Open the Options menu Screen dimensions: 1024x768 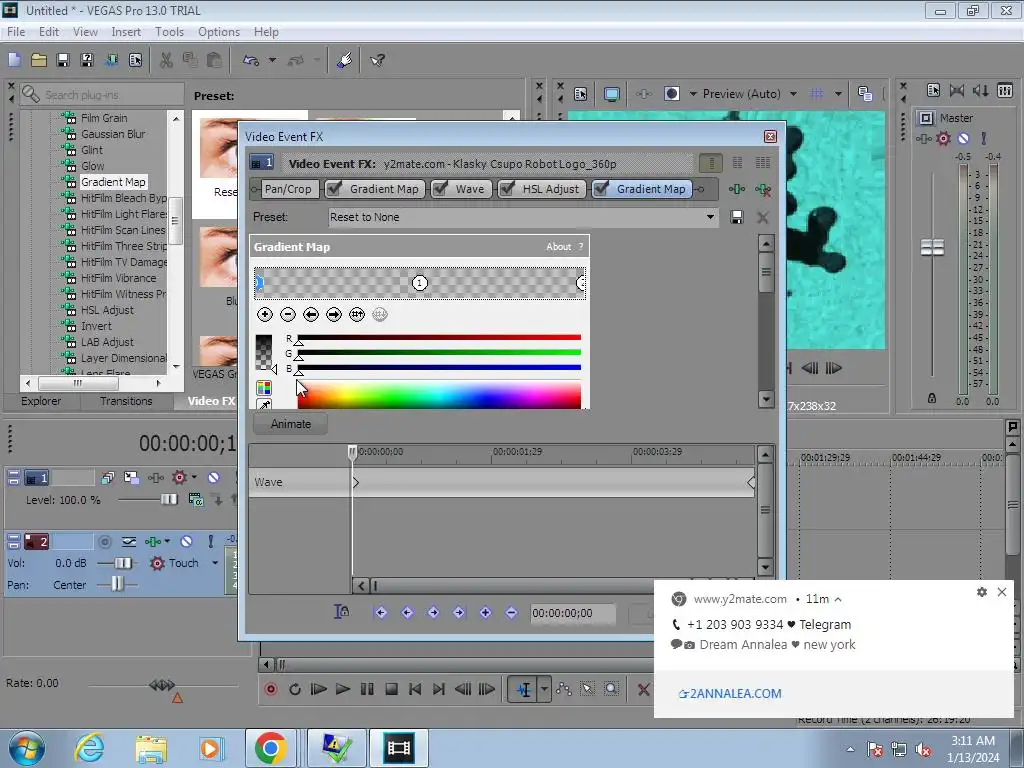(219, 31)
